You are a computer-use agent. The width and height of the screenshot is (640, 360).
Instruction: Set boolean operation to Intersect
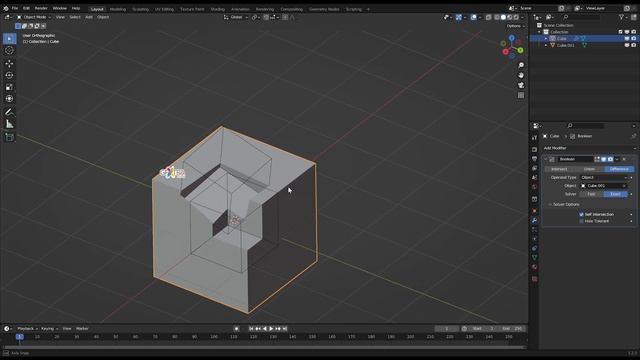pyautogui.click(x=559, y=169)
